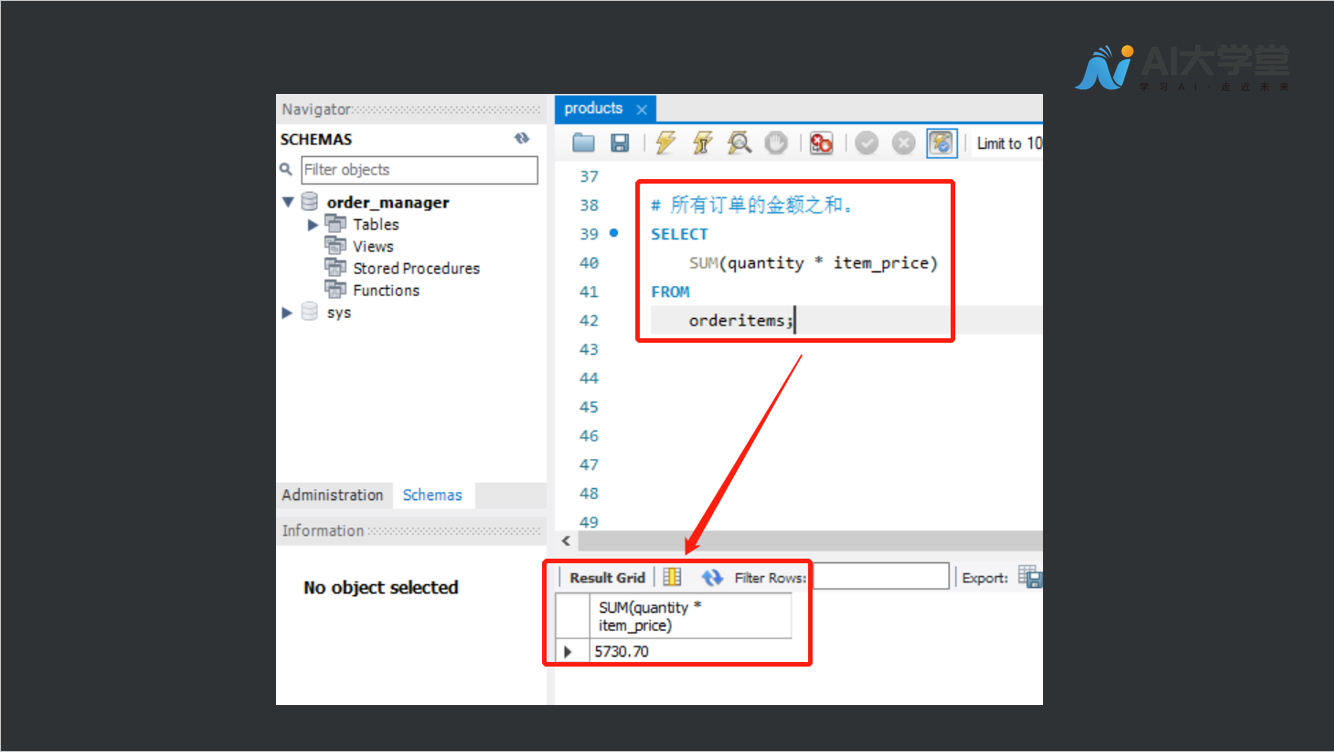Click the sys database icon
Viewport: 1334px width, 752px height.
pyautogui.click(x=310, y=312)
